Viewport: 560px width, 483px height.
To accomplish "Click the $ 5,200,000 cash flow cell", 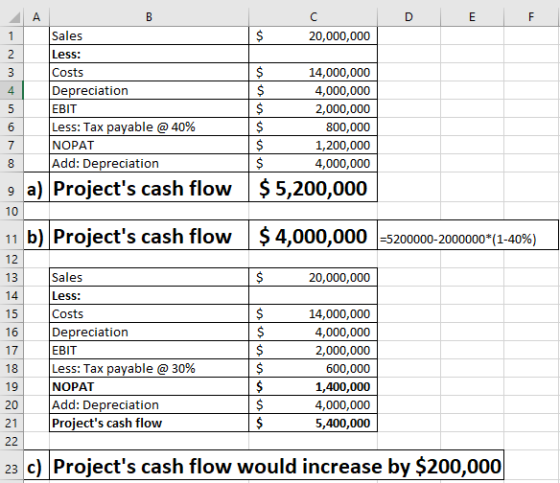I will click(313, 187).
